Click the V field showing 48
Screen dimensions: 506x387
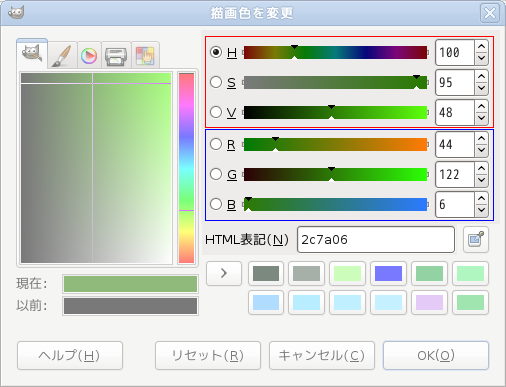[x=455, y=112]
